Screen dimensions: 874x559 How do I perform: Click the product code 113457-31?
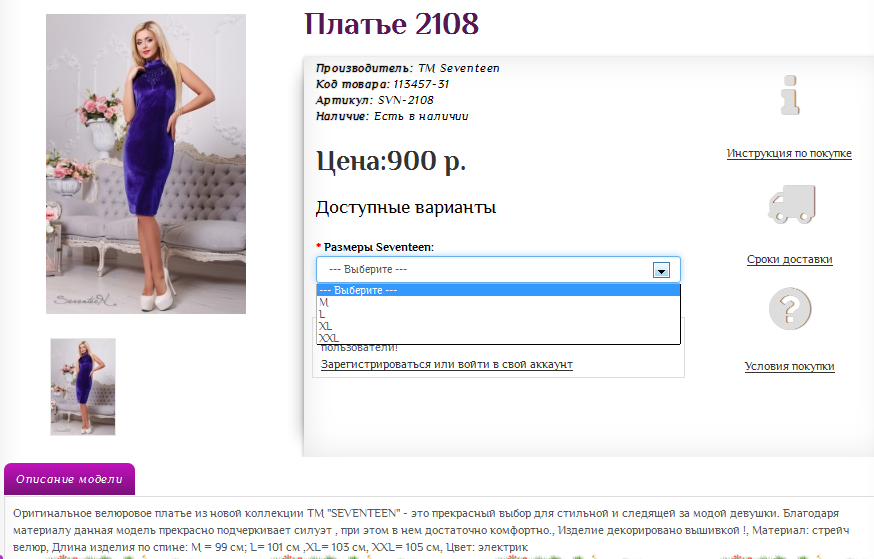[421, 84]
